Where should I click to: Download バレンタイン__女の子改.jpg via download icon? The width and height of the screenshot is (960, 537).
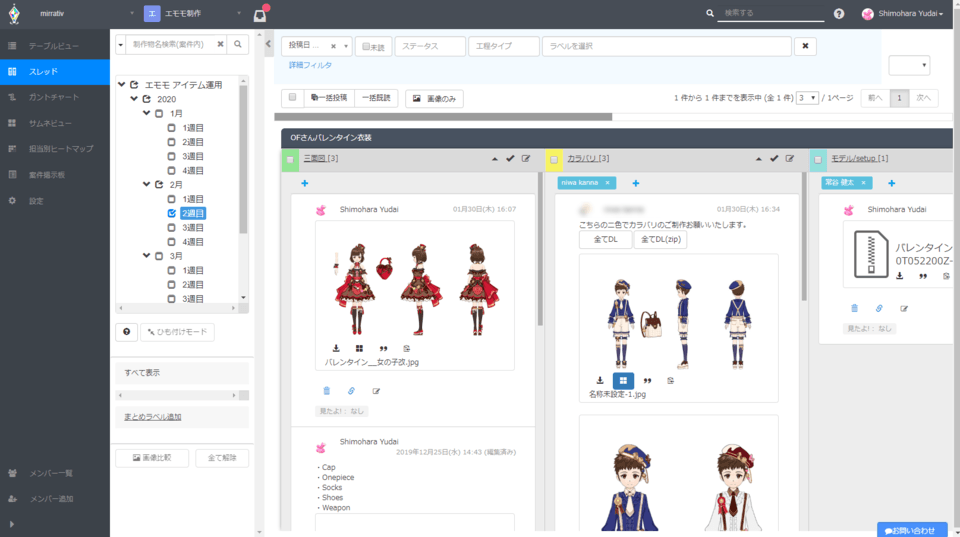tap(336, 348)
